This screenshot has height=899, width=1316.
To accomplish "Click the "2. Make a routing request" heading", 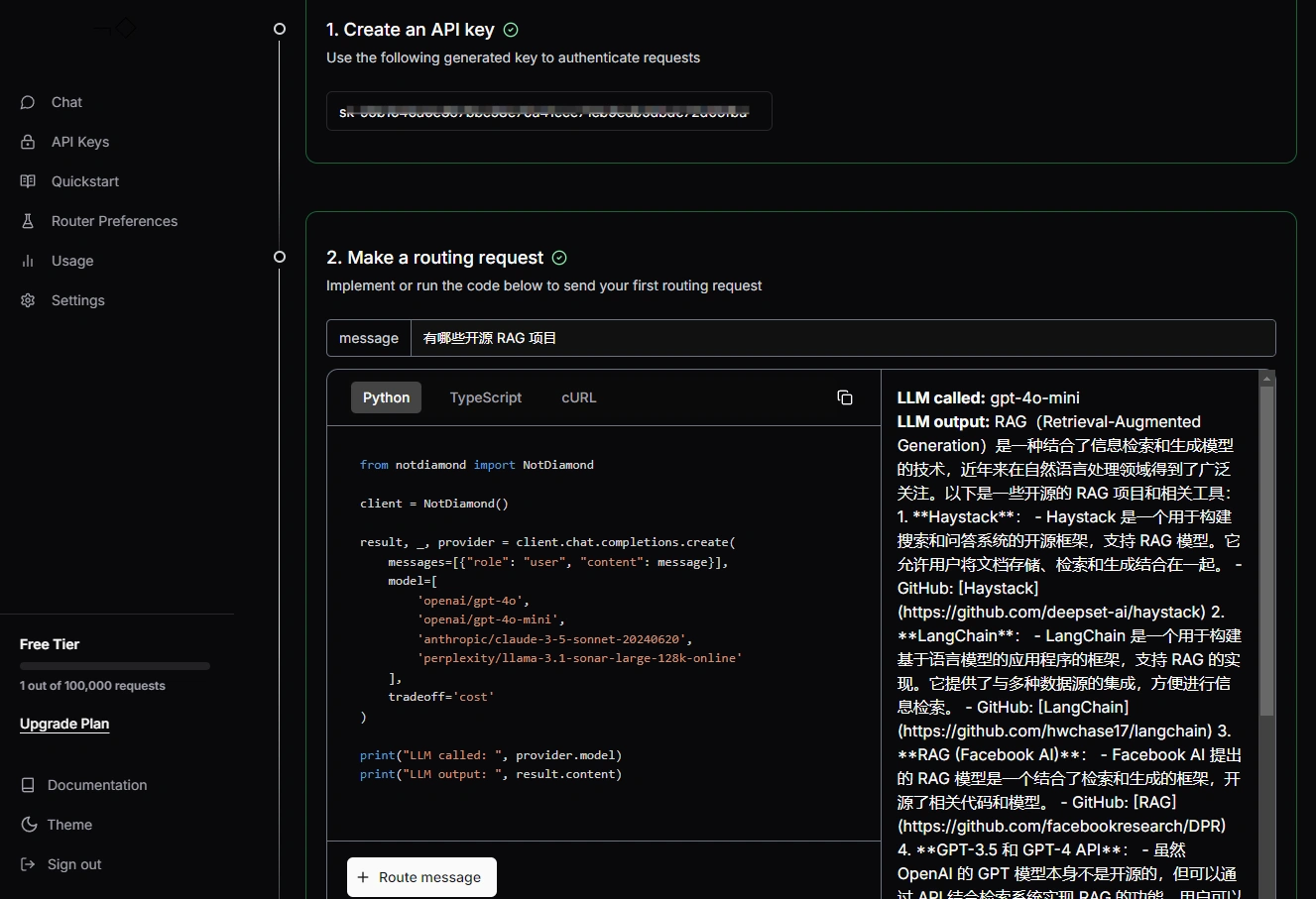I will 435,258.
